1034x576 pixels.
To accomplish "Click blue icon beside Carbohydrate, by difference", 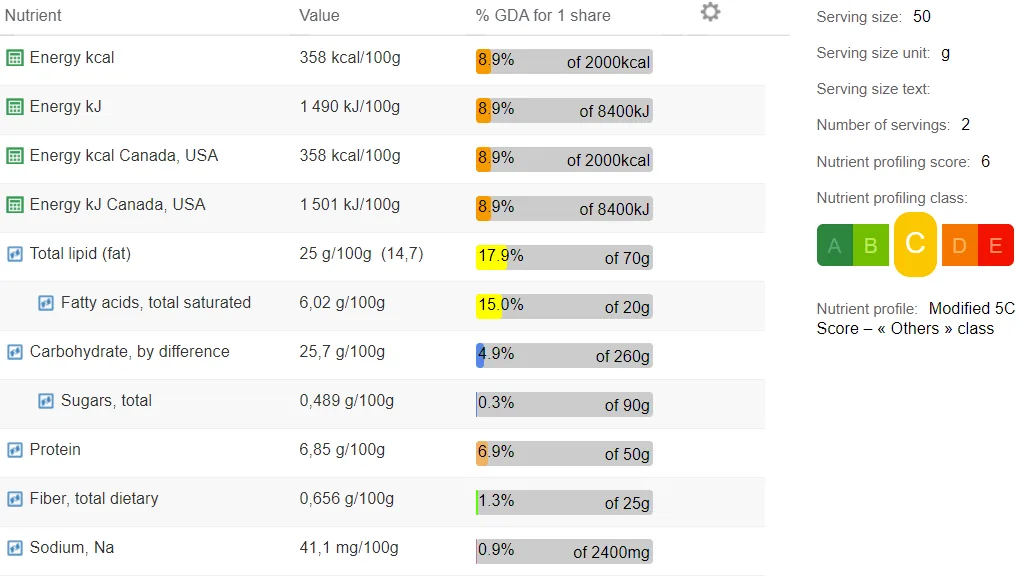I will pyautogui.click(x=15, y=352).
